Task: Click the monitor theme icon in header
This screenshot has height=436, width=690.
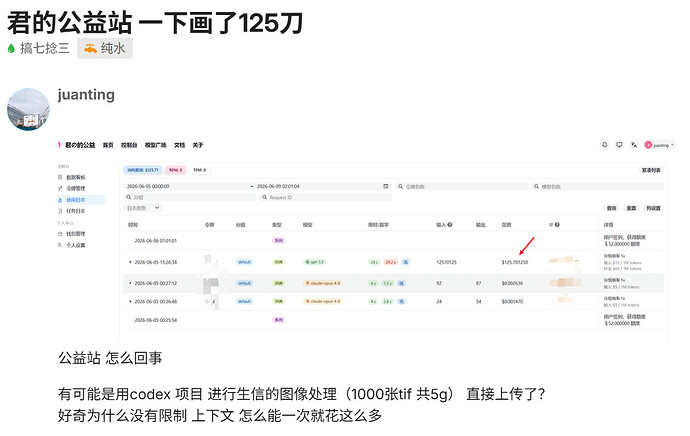Action: coord(619,145)
